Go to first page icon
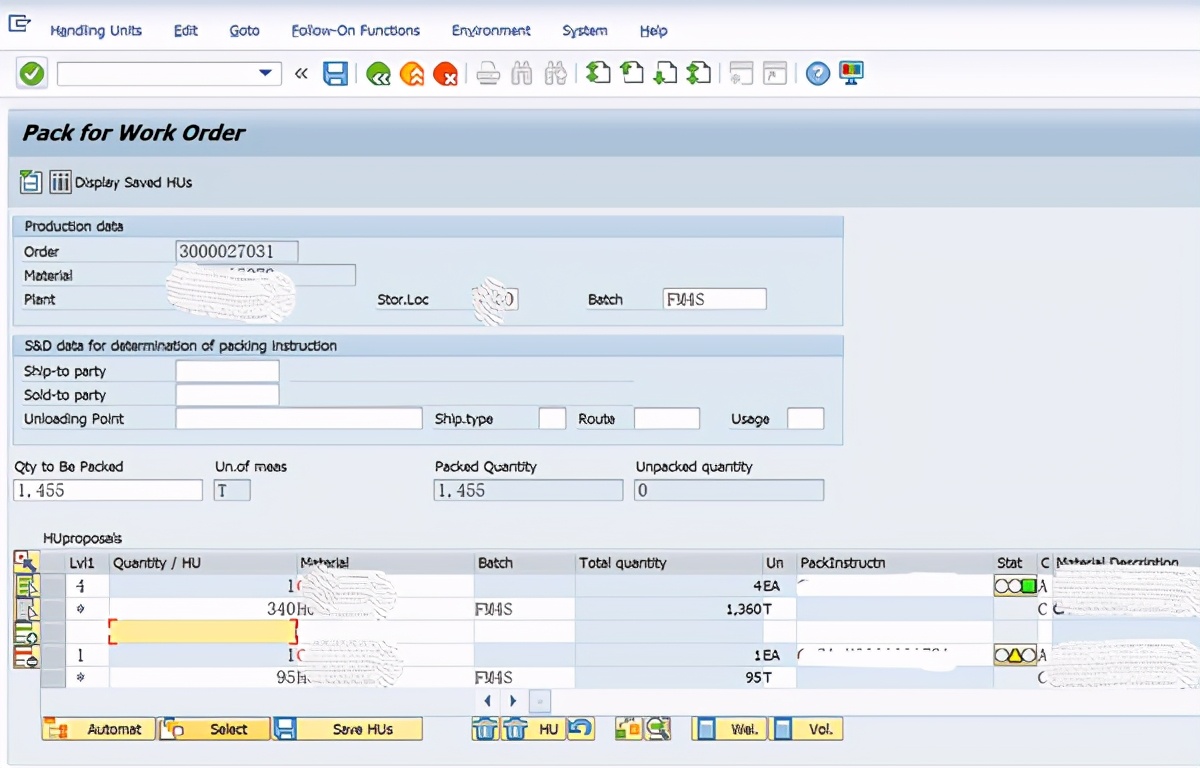Image resolution: width=1200 pixels, height=768 pixels. (x=598, y=73)
